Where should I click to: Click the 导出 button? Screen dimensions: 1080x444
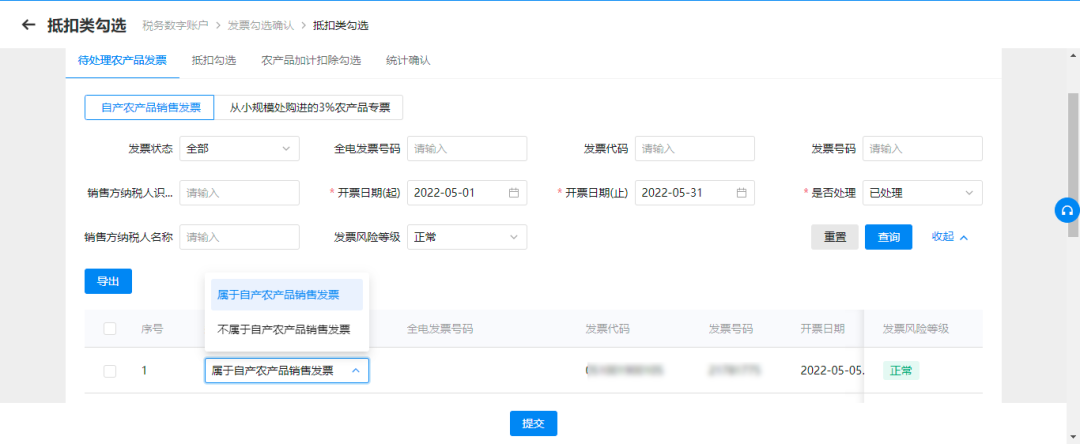point(108,281)
